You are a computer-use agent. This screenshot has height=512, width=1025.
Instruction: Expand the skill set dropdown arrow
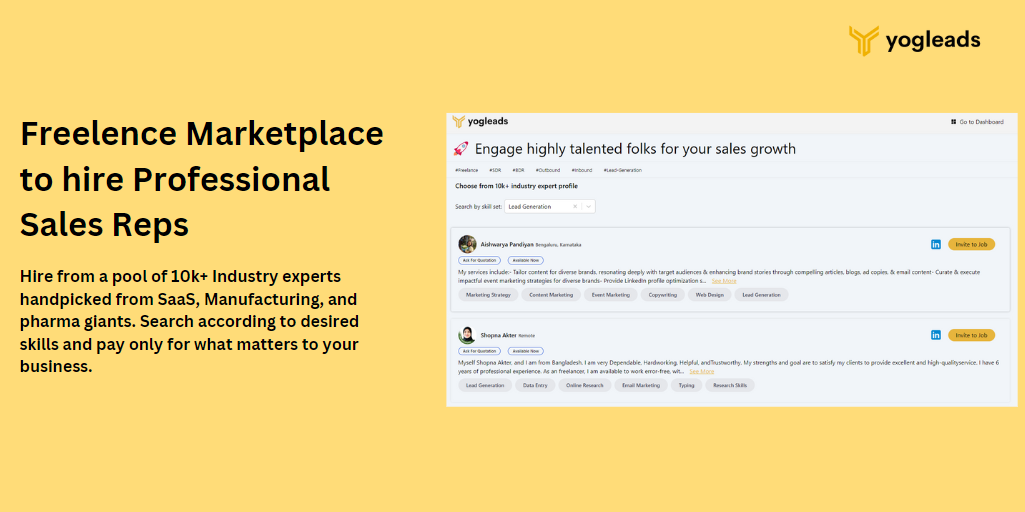pyautogui.click(x=588, y=207)
